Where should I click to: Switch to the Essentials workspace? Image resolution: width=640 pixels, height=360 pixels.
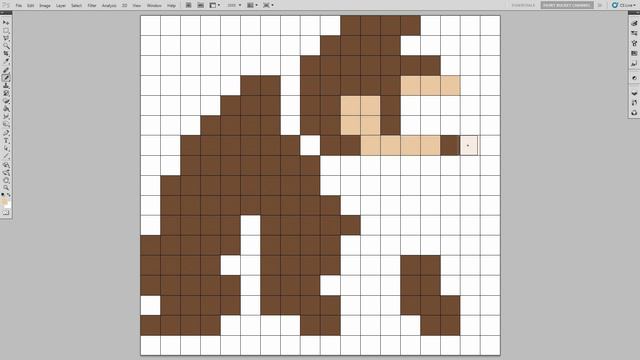tap(523, 5)
